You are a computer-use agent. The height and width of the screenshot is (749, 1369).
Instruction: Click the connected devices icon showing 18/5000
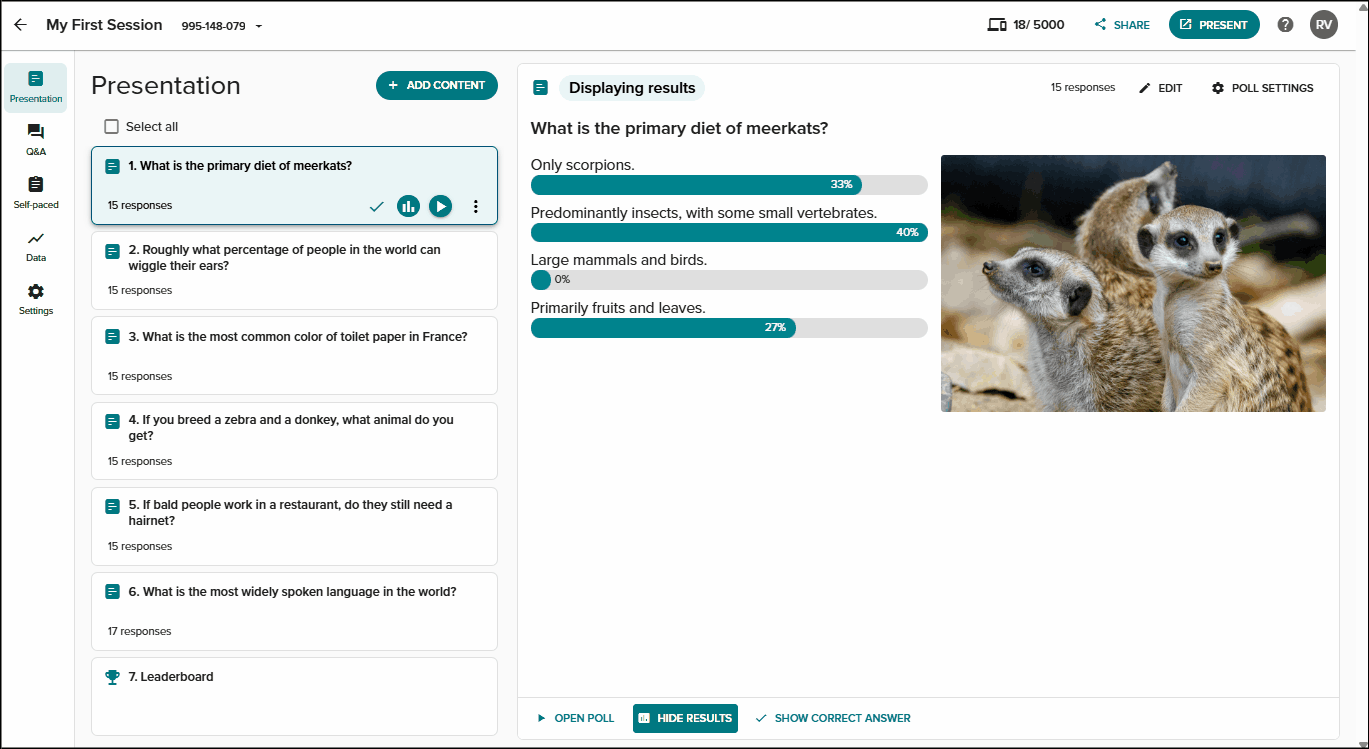[996, 25]
